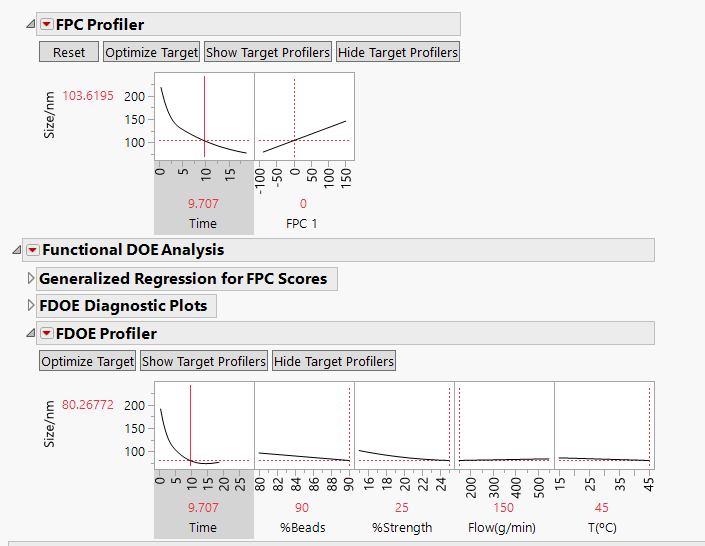Screen dimensions: 705x546
Task: Expand the FDOE Diagnostic Plots section
Action: (x=30, y=305)
